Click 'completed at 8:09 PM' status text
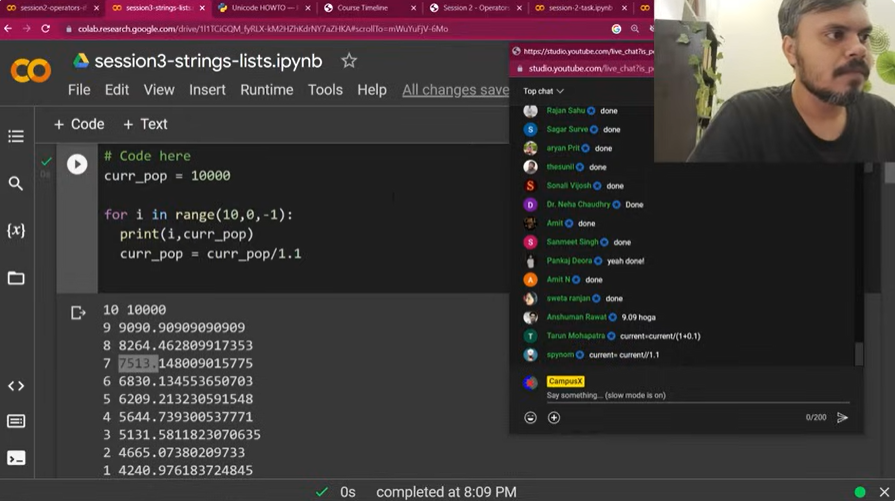Screen dimensions: 895x501 [x=446, y=492]
